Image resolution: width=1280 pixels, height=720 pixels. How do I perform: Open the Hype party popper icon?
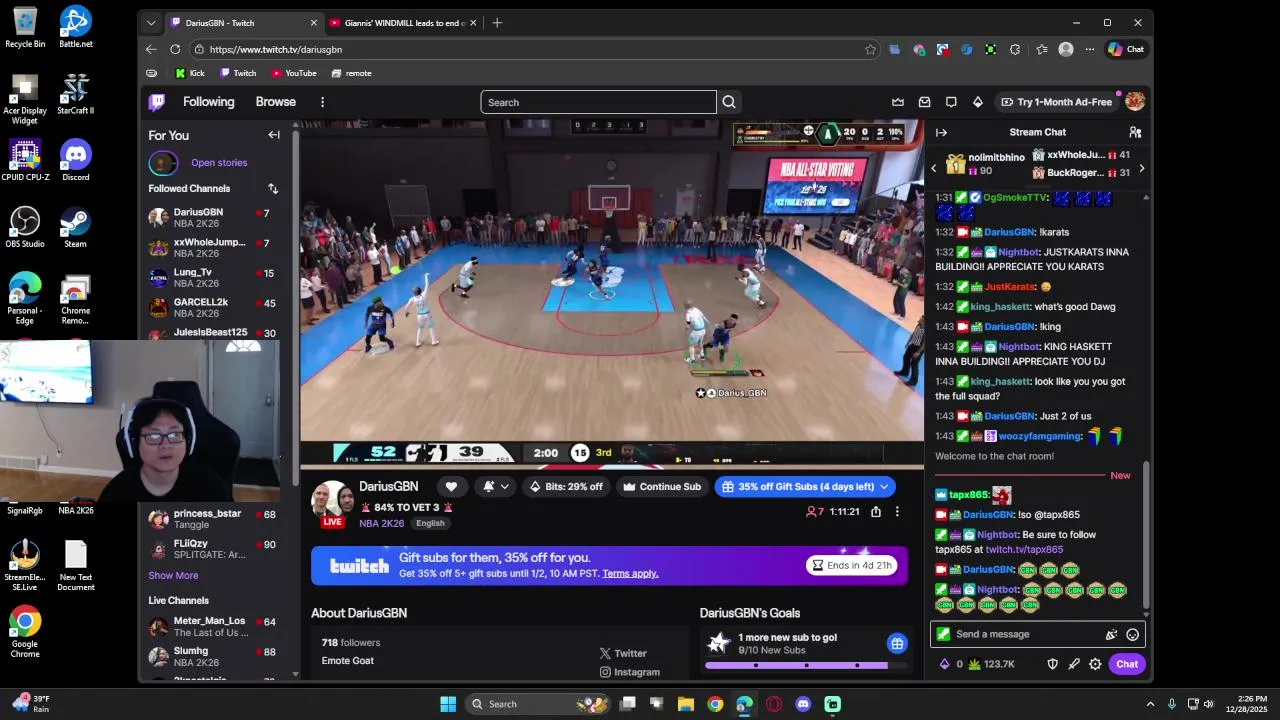[1111, 634]
